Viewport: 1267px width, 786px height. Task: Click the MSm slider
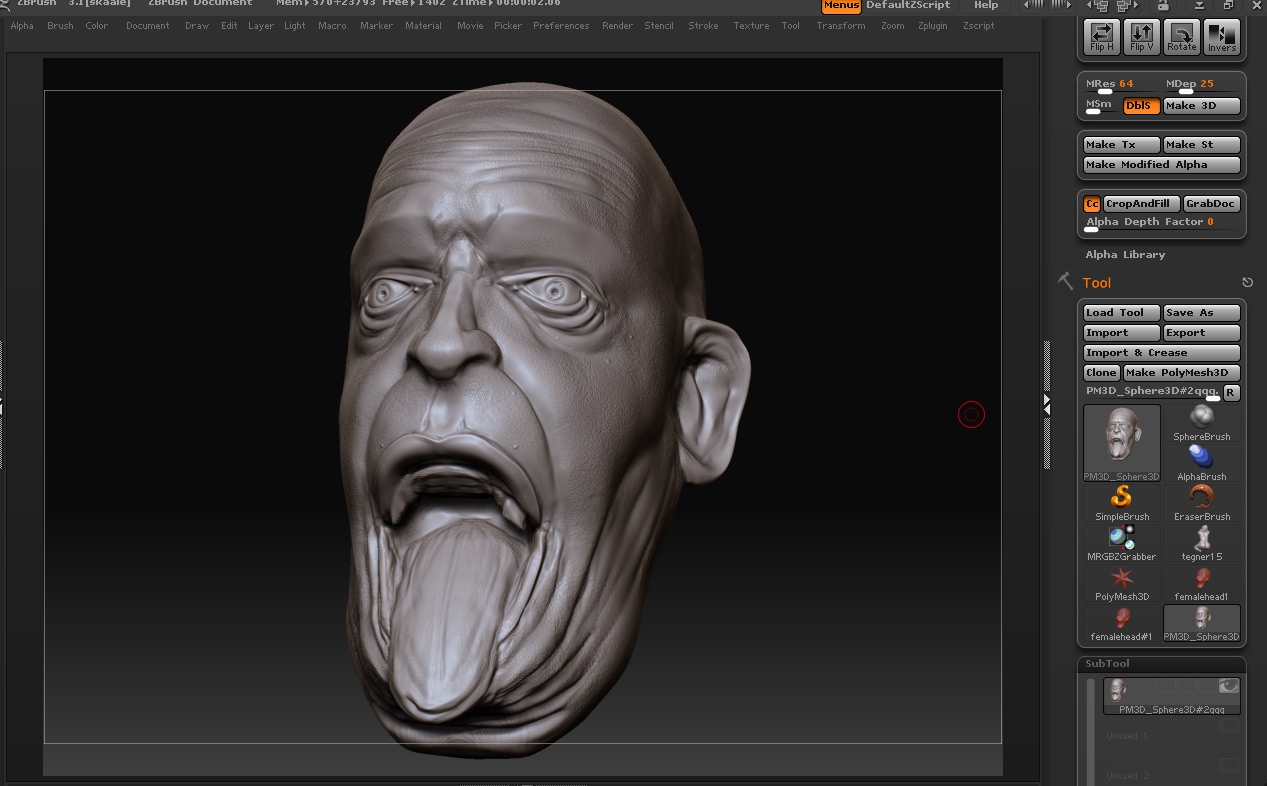1102,106
